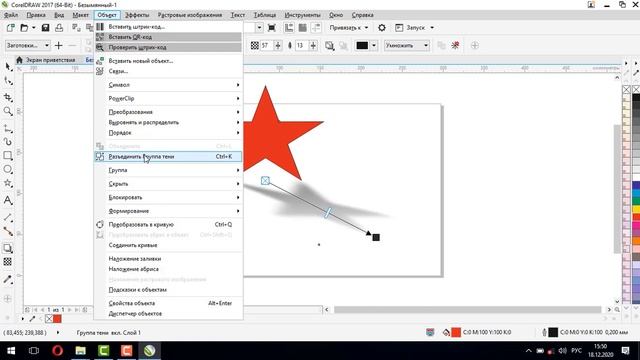The image size is (640, 360).
Task: Toggle the show guidelines button
Action: point(316,28)
